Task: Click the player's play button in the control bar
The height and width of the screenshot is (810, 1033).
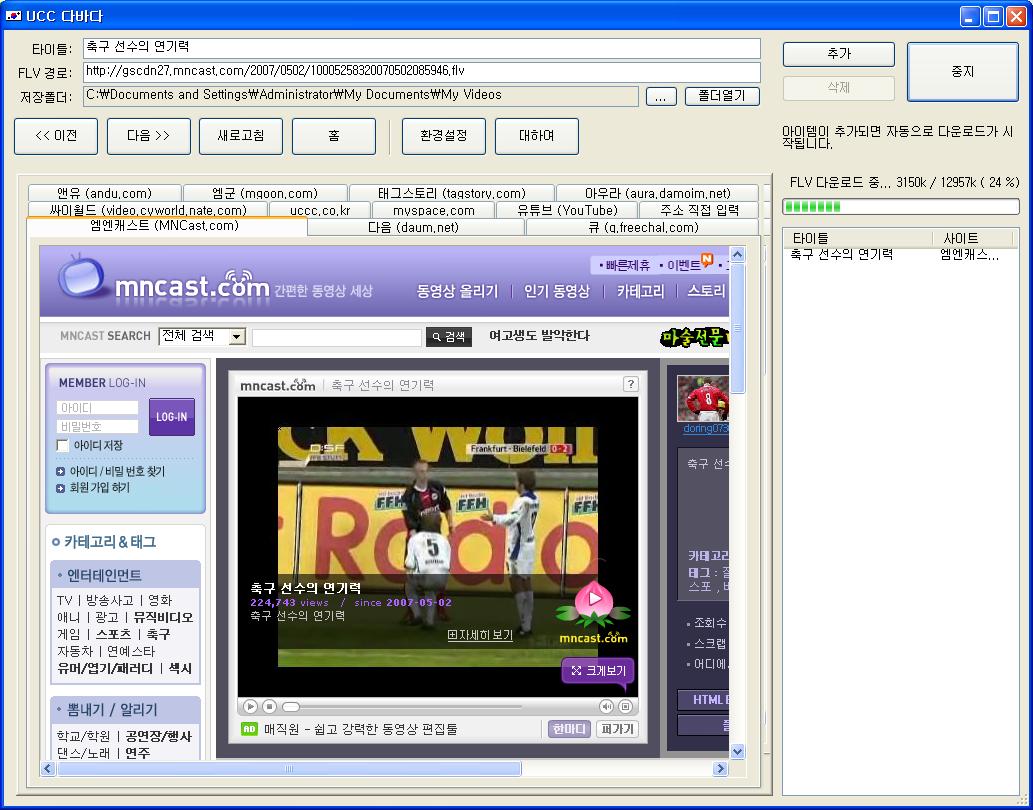Action: point(250,707)
